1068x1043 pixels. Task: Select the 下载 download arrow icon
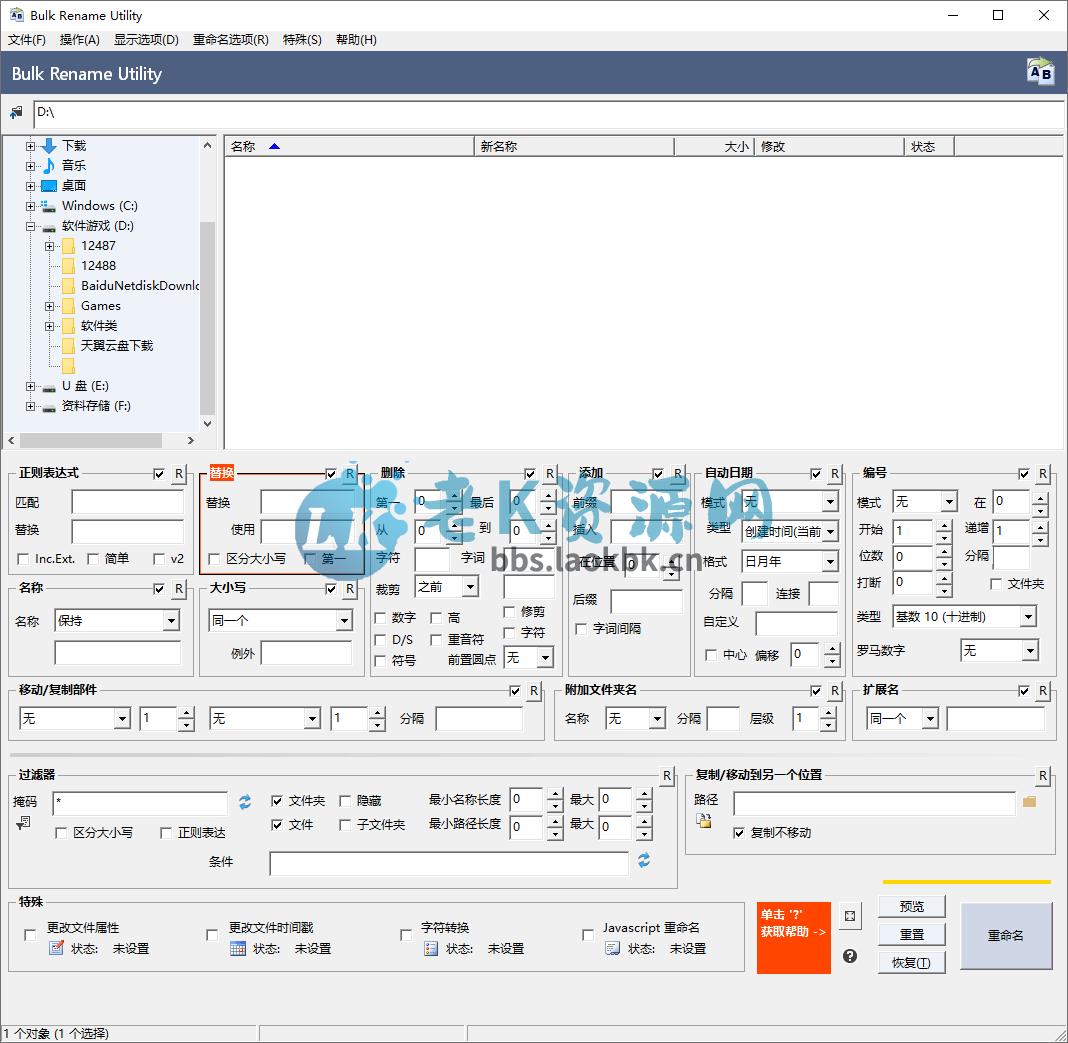[x=49, y=146]
